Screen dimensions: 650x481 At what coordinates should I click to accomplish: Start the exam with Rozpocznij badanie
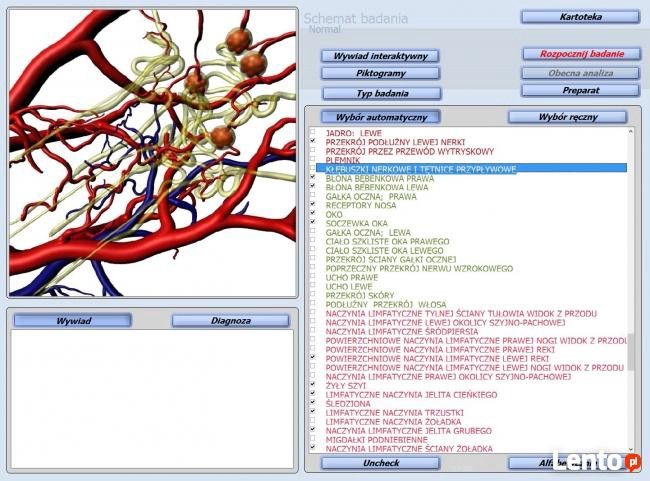581,54
